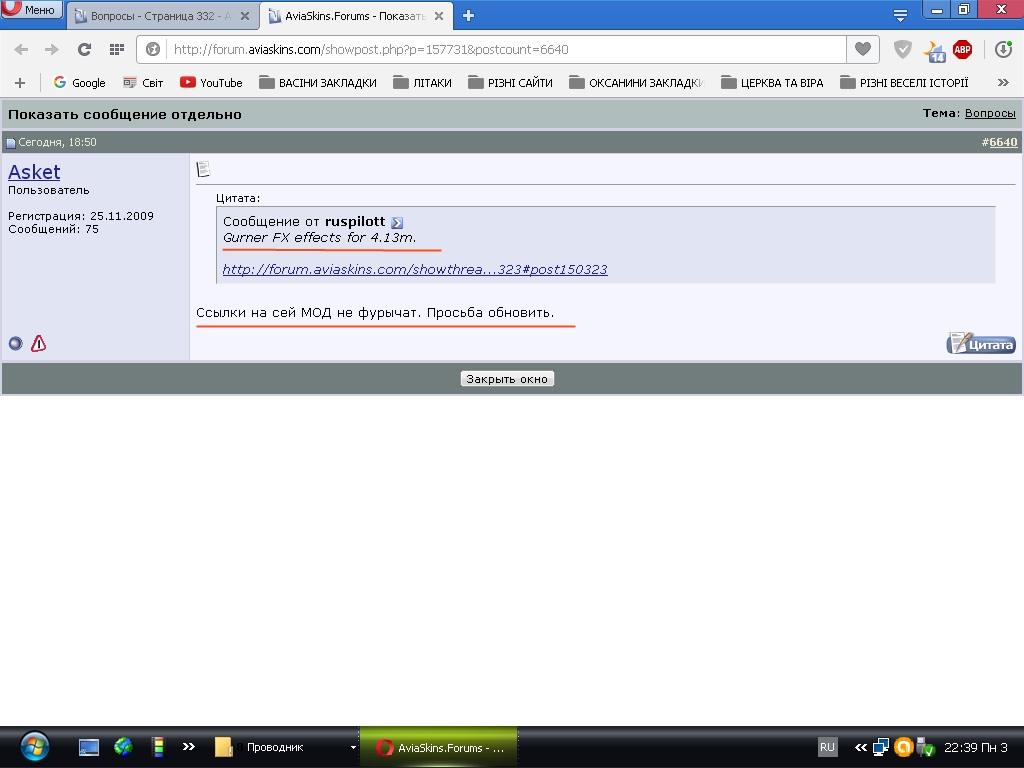Open the Opera Меню button
This screenshot has width=1024, height=768.
pyautogui.click(x=31, y=10)
